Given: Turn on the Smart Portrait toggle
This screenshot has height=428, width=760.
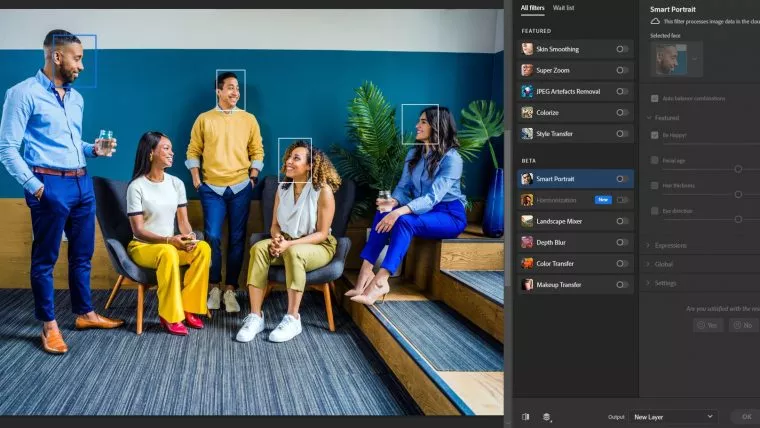Looking at the screenshot, I should [x=622, y=179].
